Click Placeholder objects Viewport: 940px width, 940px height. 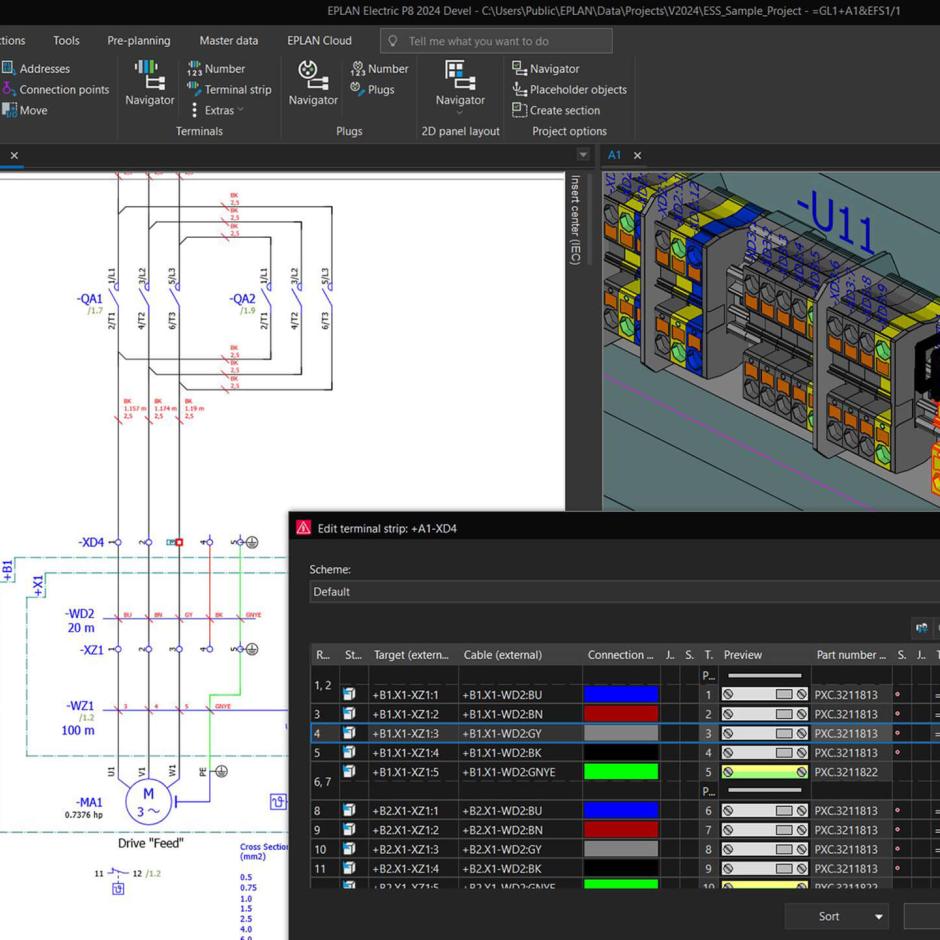(x=570, y=89)
